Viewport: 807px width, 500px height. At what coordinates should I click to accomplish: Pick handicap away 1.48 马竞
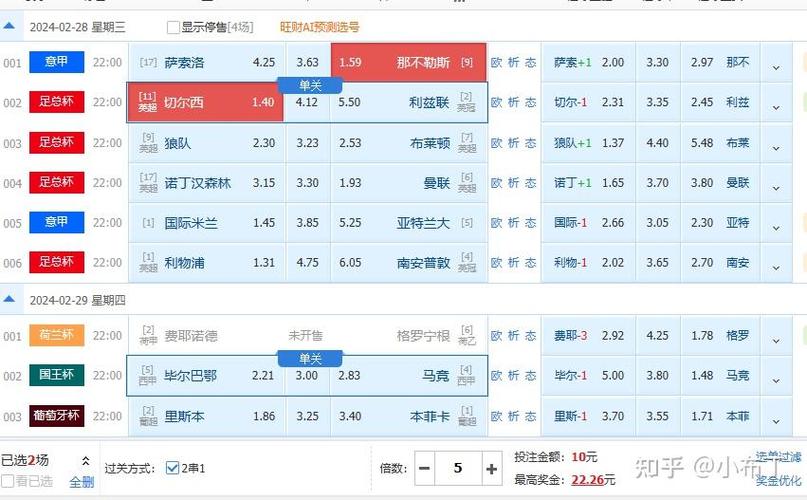click(x=720, y=376)
